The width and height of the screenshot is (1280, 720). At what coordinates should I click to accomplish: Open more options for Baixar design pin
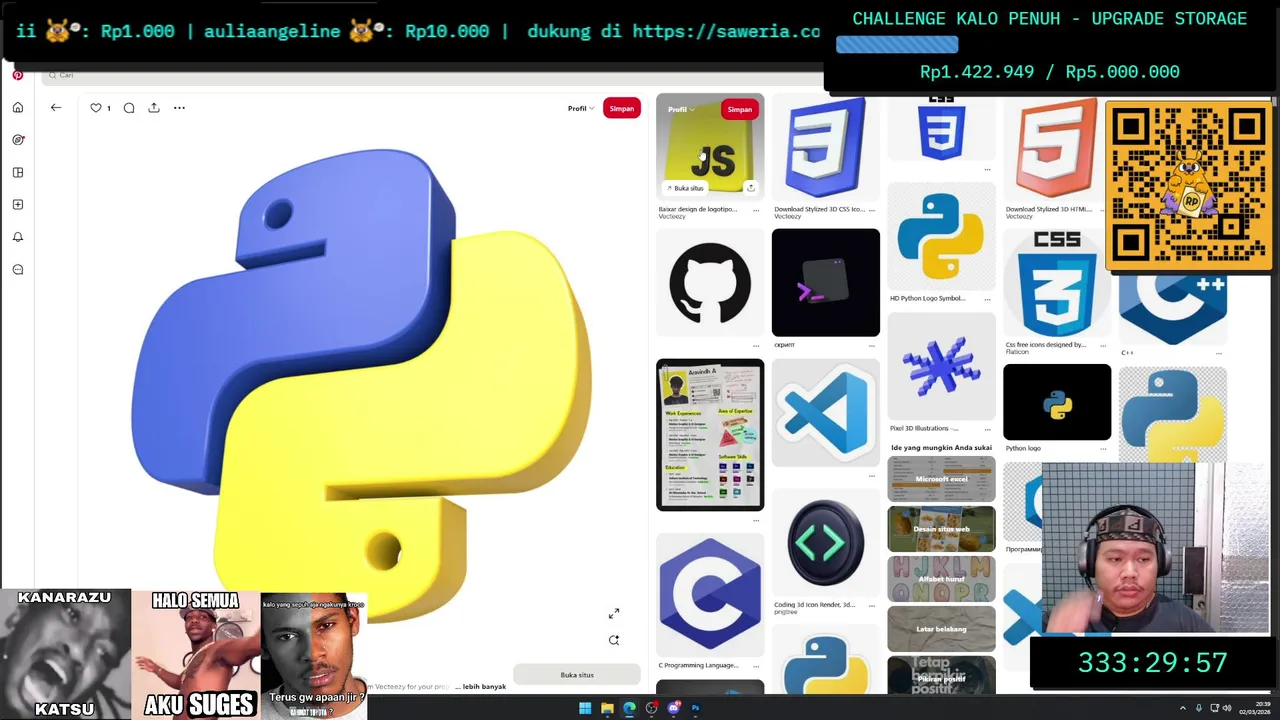click(755, 210)
